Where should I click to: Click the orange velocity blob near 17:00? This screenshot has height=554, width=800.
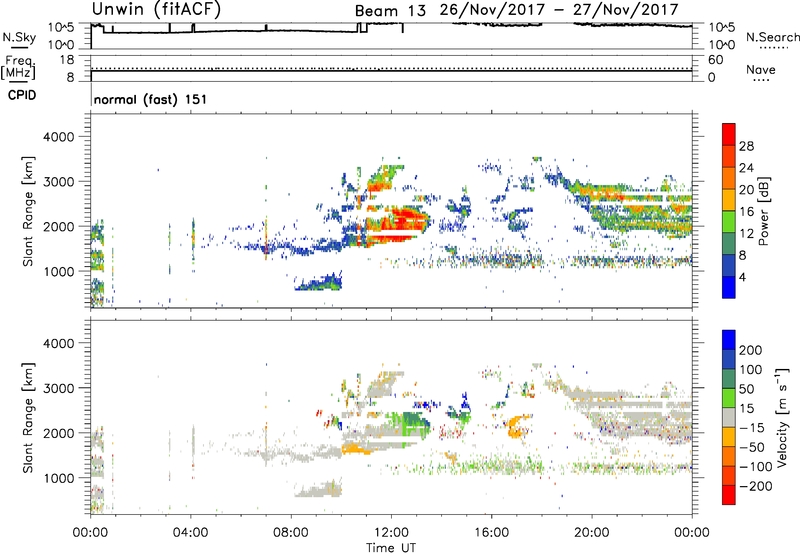[517, 426]
